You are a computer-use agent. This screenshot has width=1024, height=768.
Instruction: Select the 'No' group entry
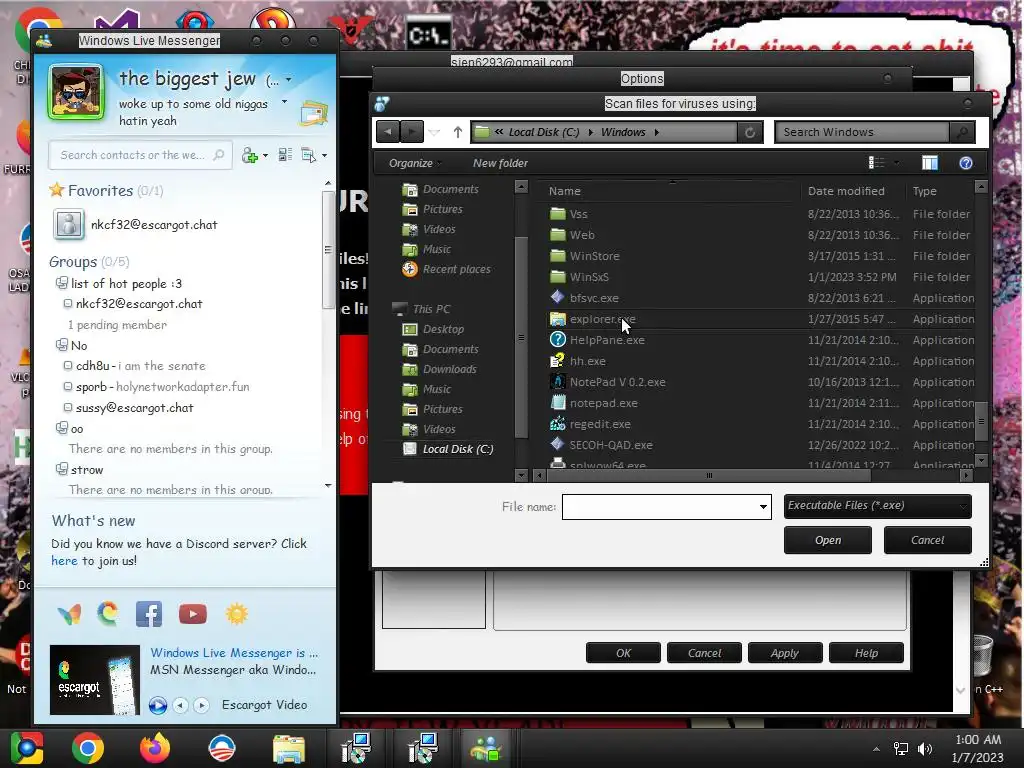78,345
